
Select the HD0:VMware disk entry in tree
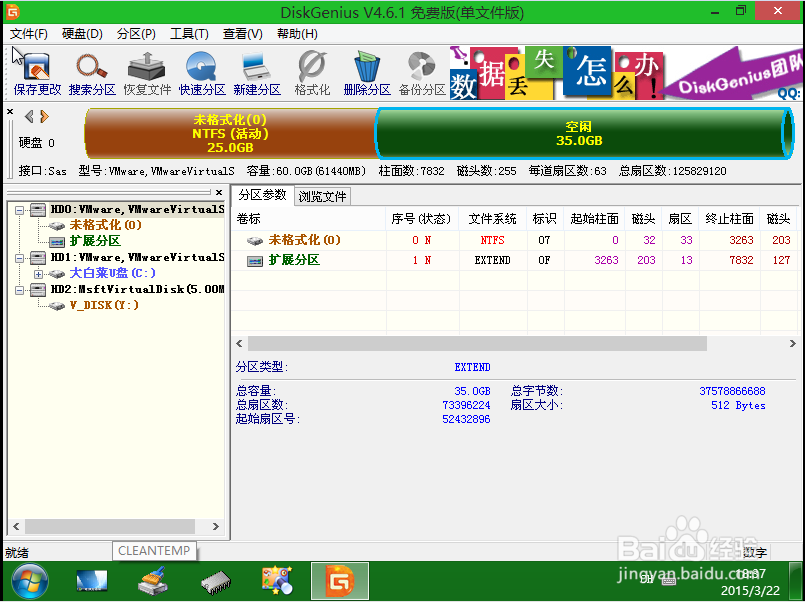[x=137, y=209]
